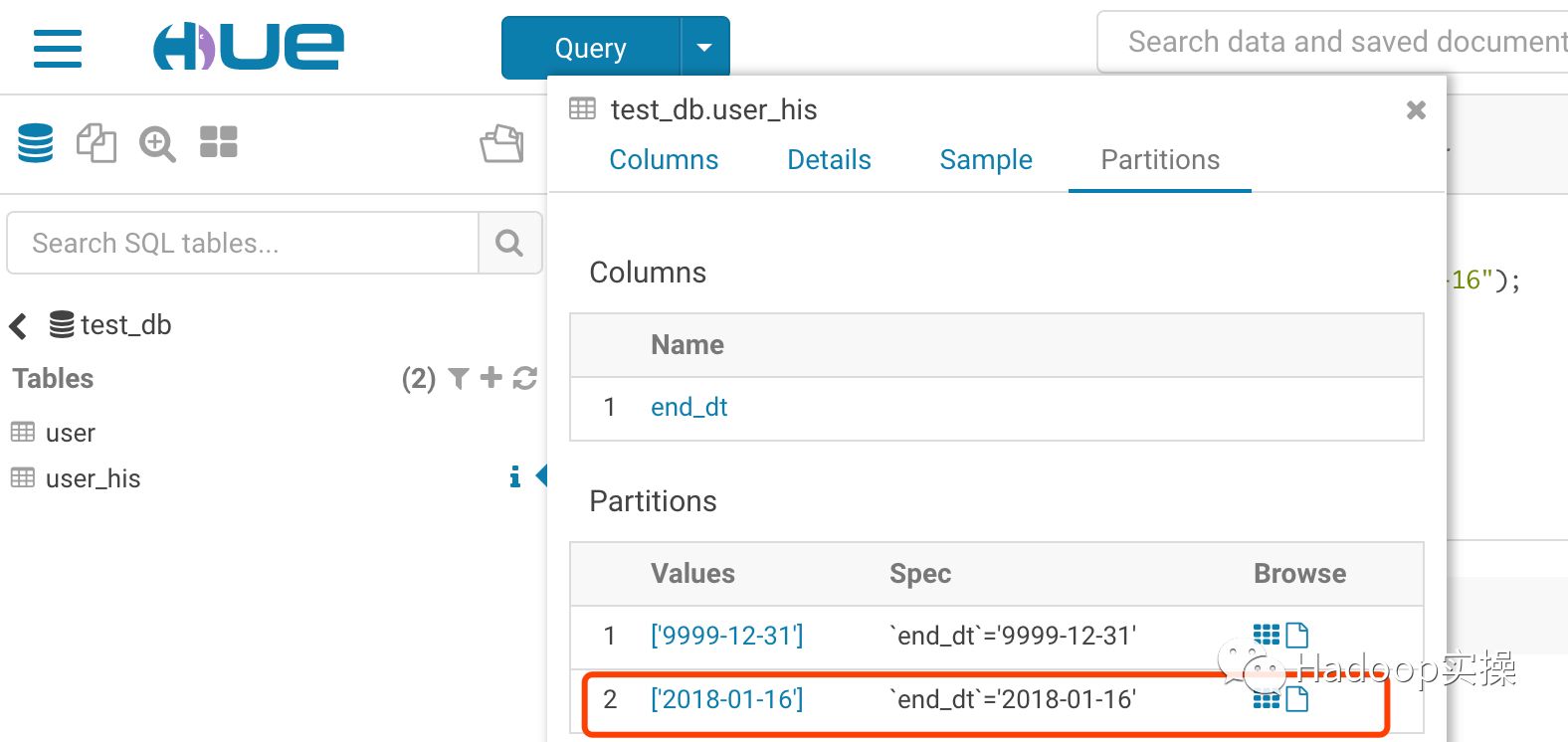Open the documents panel icon
Screen dimensions: 1568x742
click(97, 143)
